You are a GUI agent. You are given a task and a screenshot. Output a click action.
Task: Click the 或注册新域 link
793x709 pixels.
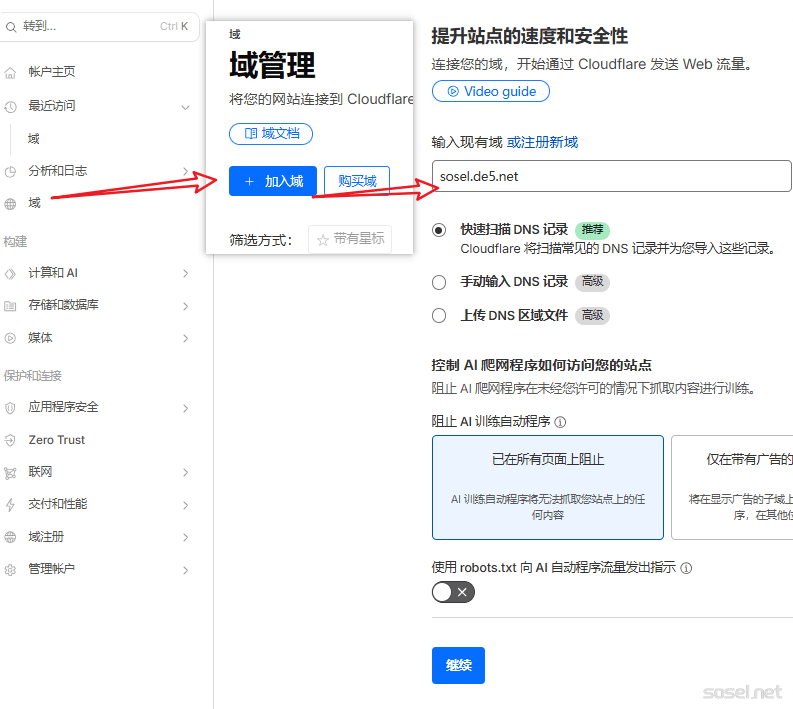[542, 142]
